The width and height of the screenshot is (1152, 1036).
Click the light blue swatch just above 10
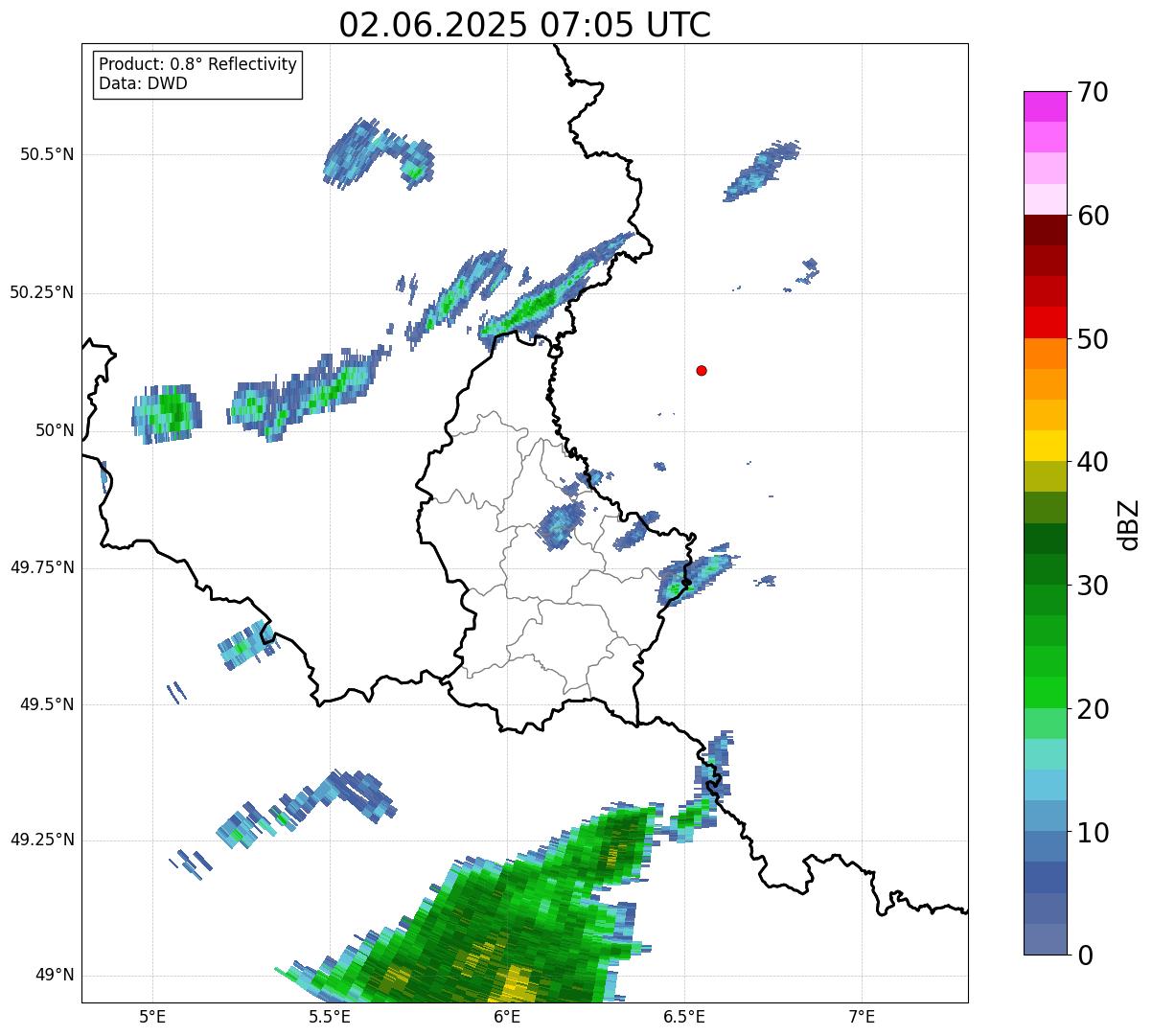(x=1045, y=816)
